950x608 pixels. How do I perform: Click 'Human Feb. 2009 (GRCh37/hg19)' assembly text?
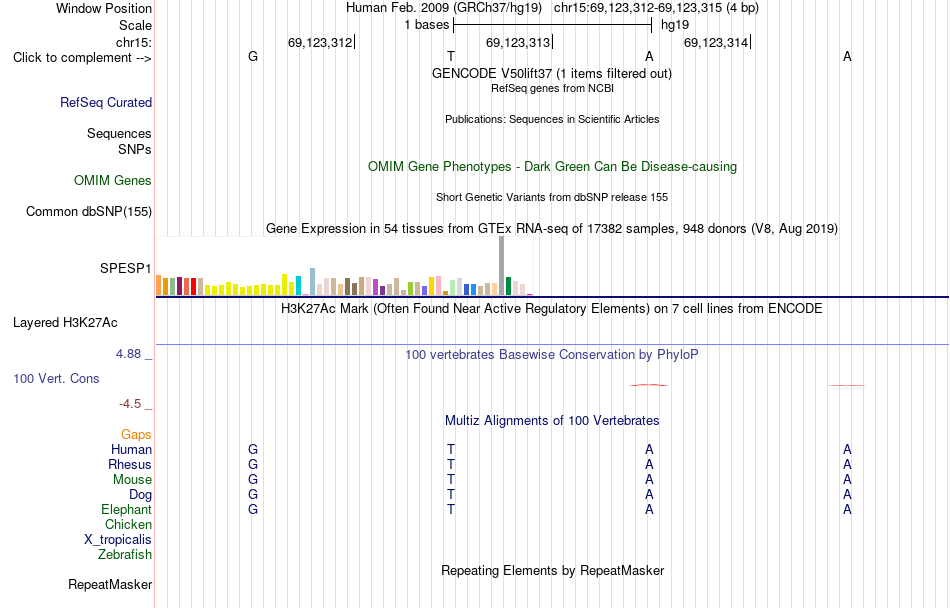tap(444, 8)
